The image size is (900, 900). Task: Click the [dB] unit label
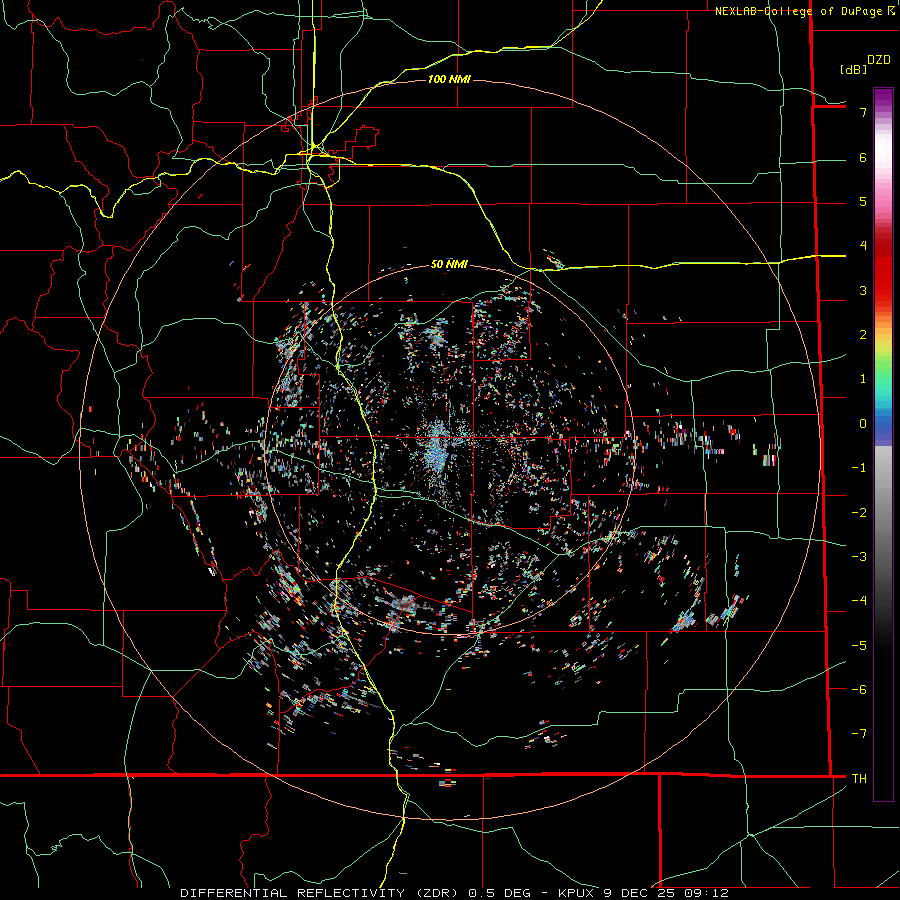tap(854, 69)
